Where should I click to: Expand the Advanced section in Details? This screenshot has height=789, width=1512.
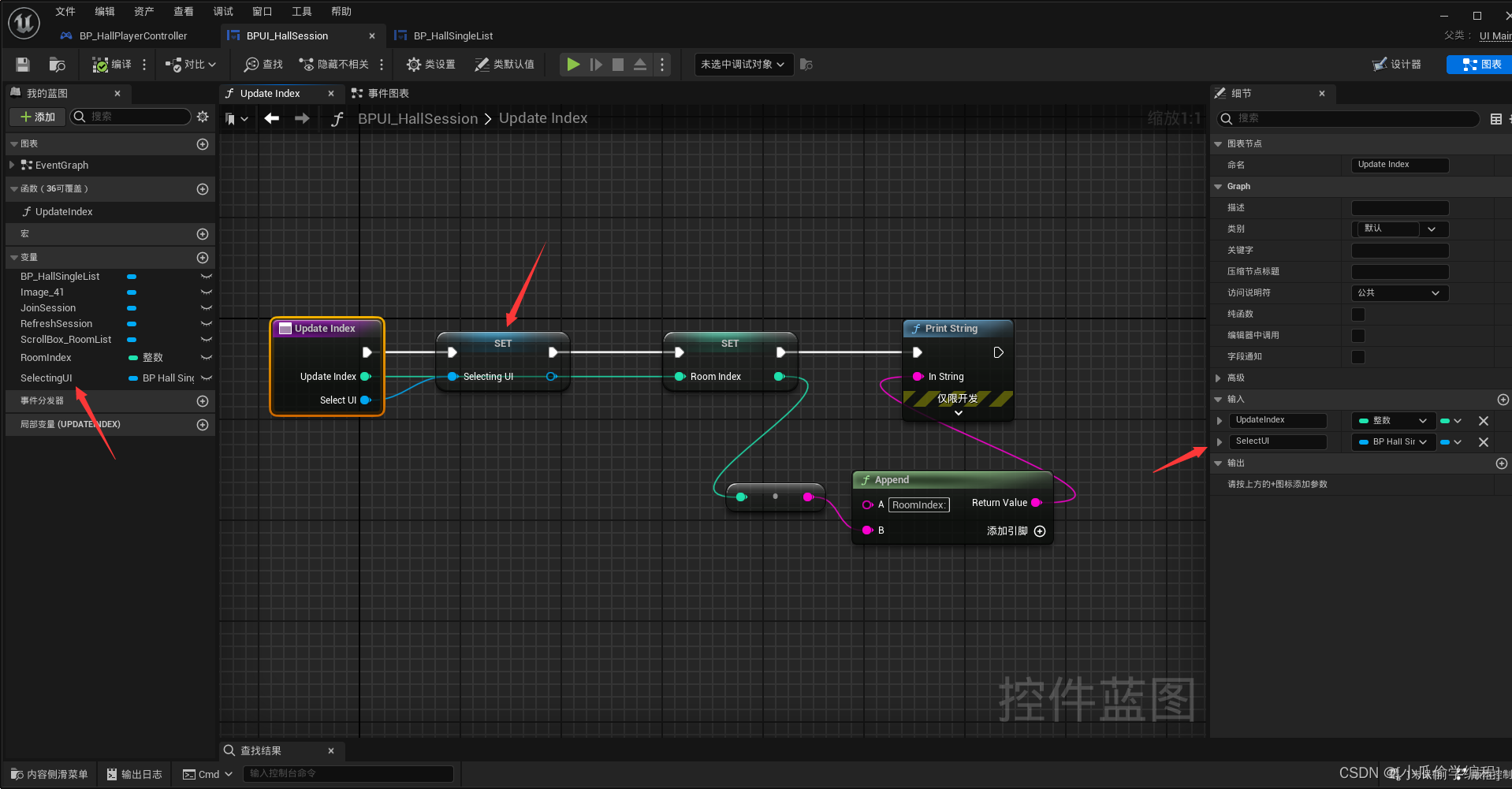click(x=1219, y=378)
